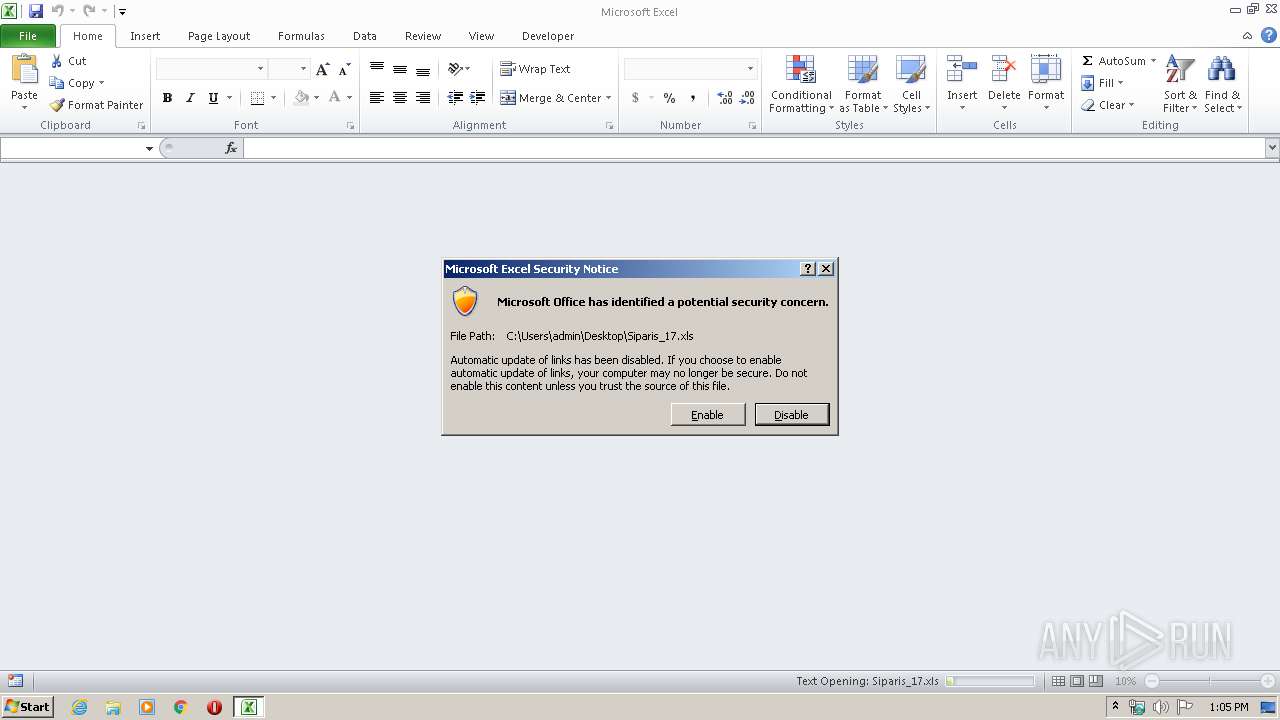Center text horizontally
1280x720 pixels.
coord(400,98)
